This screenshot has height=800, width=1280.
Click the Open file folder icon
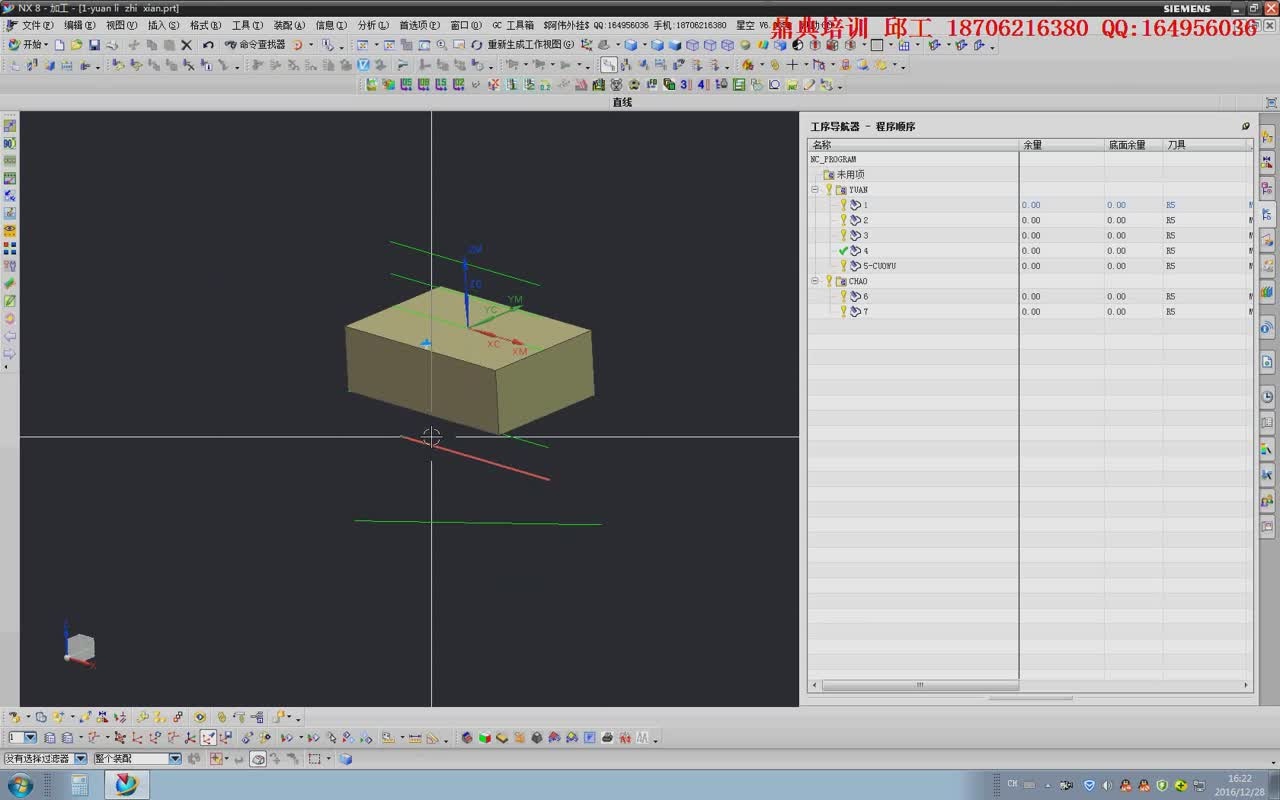click(x=76, y=45)
